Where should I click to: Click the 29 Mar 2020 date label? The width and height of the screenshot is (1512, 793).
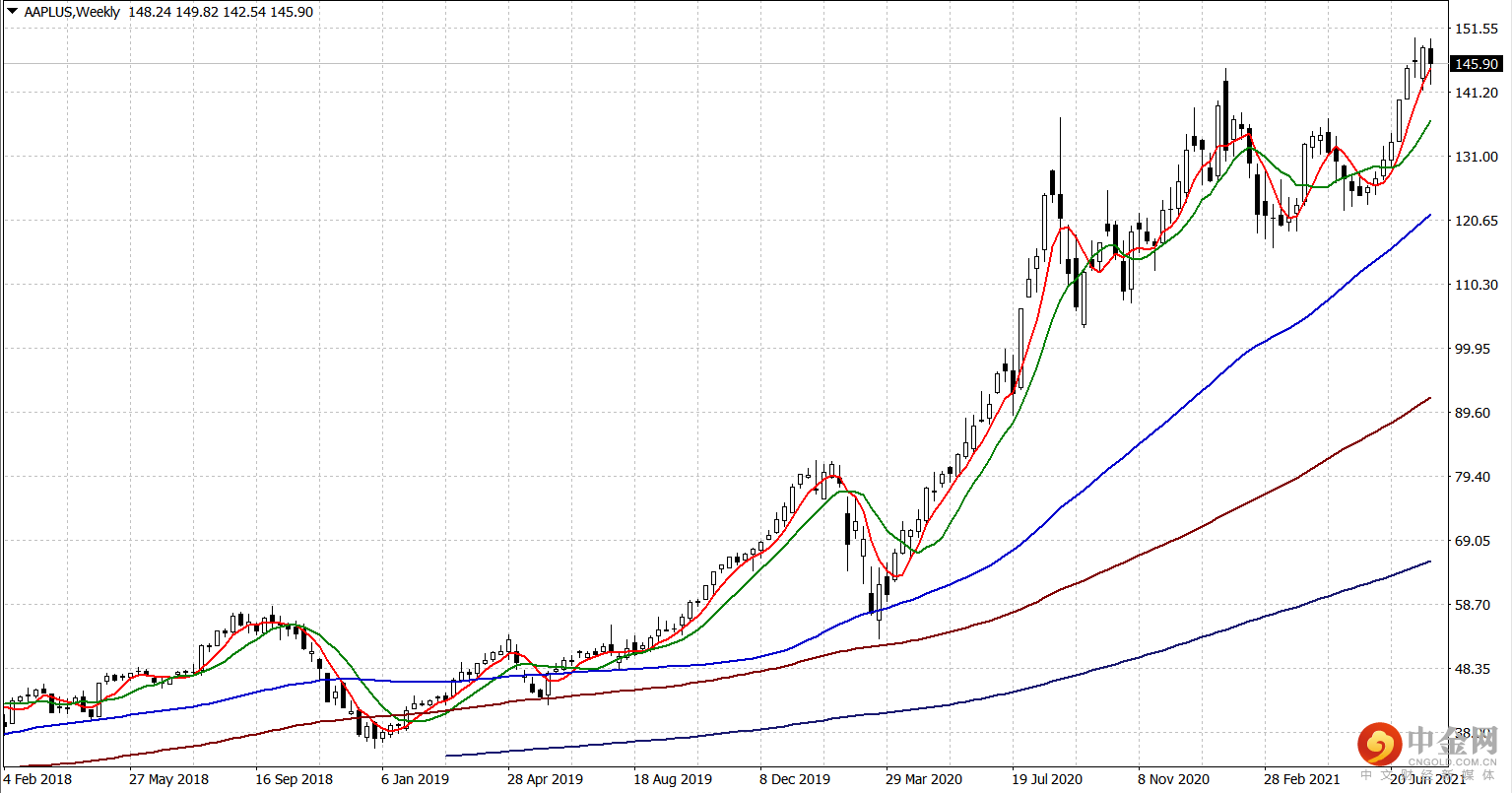[x=924, y=779]
